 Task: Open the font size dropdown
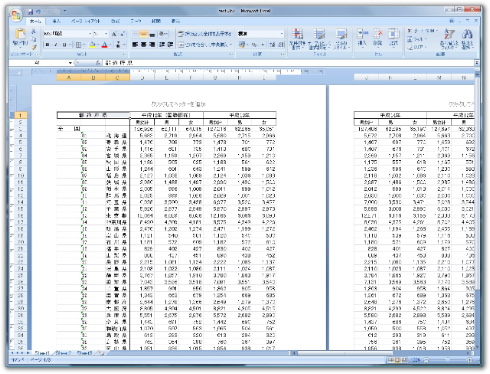[106, 34]
